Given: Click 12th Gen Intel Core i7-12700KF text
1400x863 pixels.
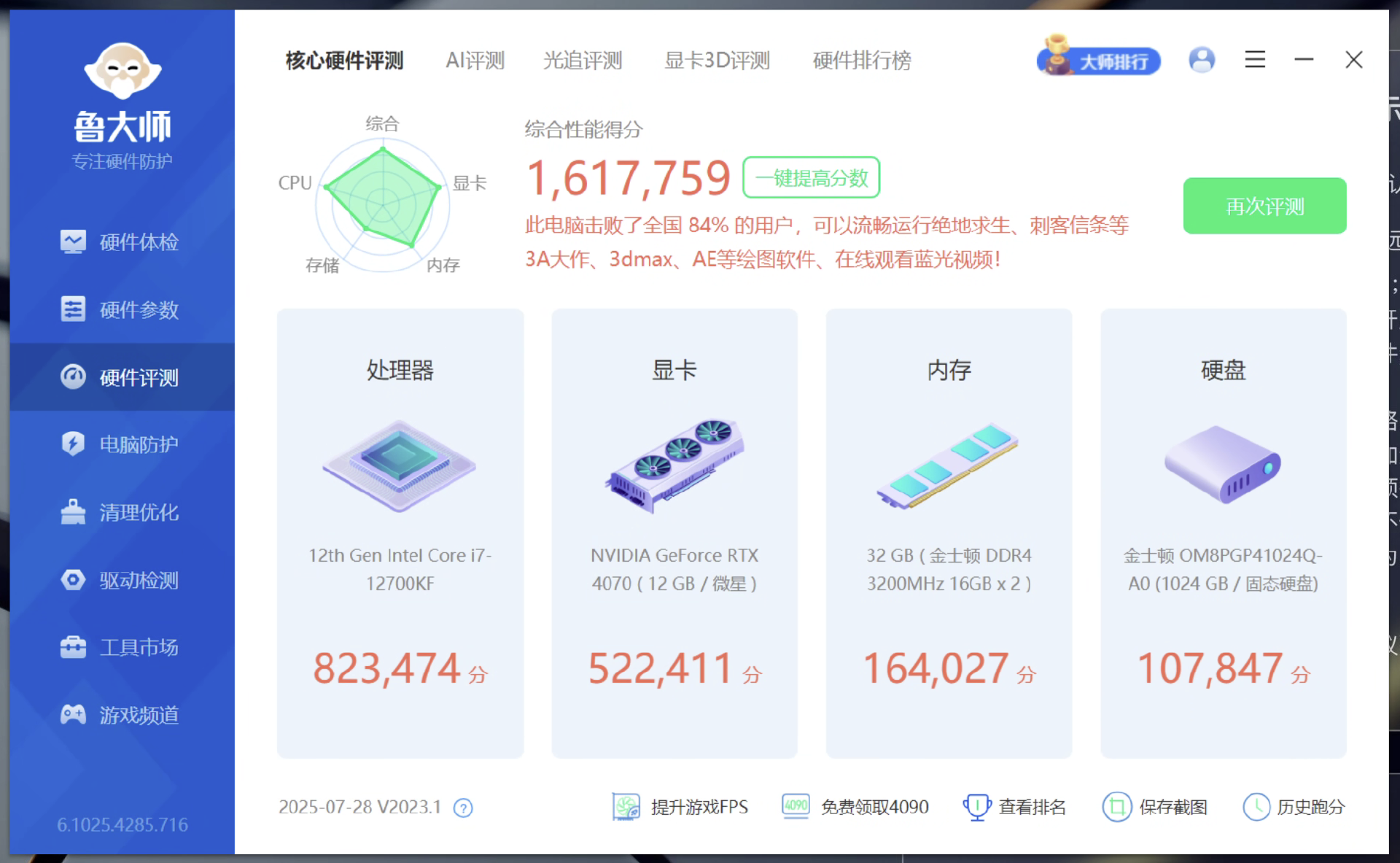Looking at the screenshot, I should point(400,570).
